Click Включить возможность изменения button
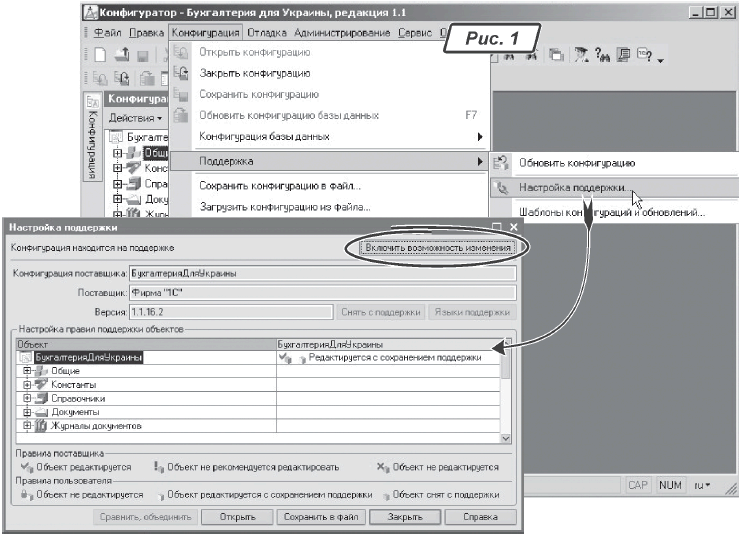The image size is (740, 537). click(438, 246)
